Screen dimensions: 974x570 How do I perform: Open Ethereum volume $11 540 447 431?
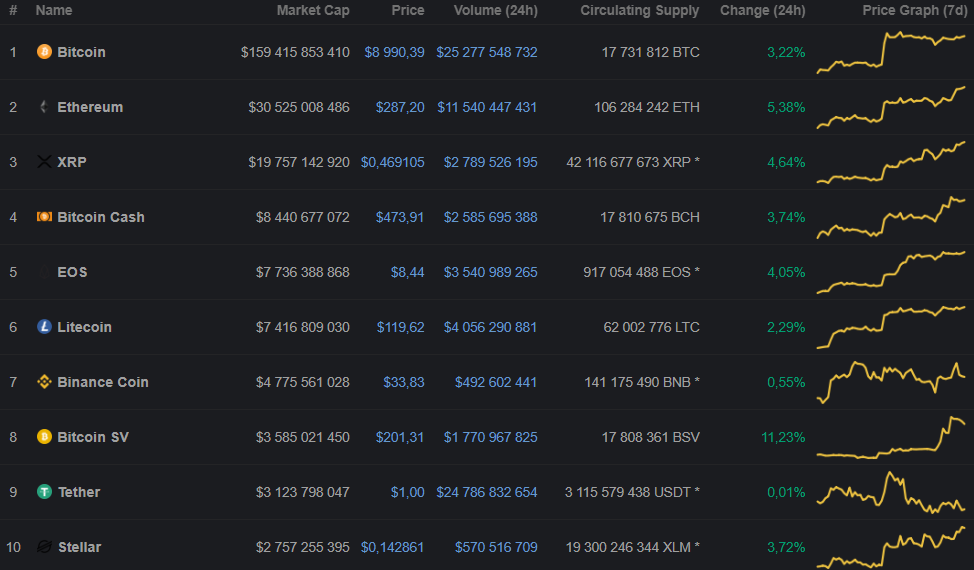pyautogui.click(x=487, y=107)
